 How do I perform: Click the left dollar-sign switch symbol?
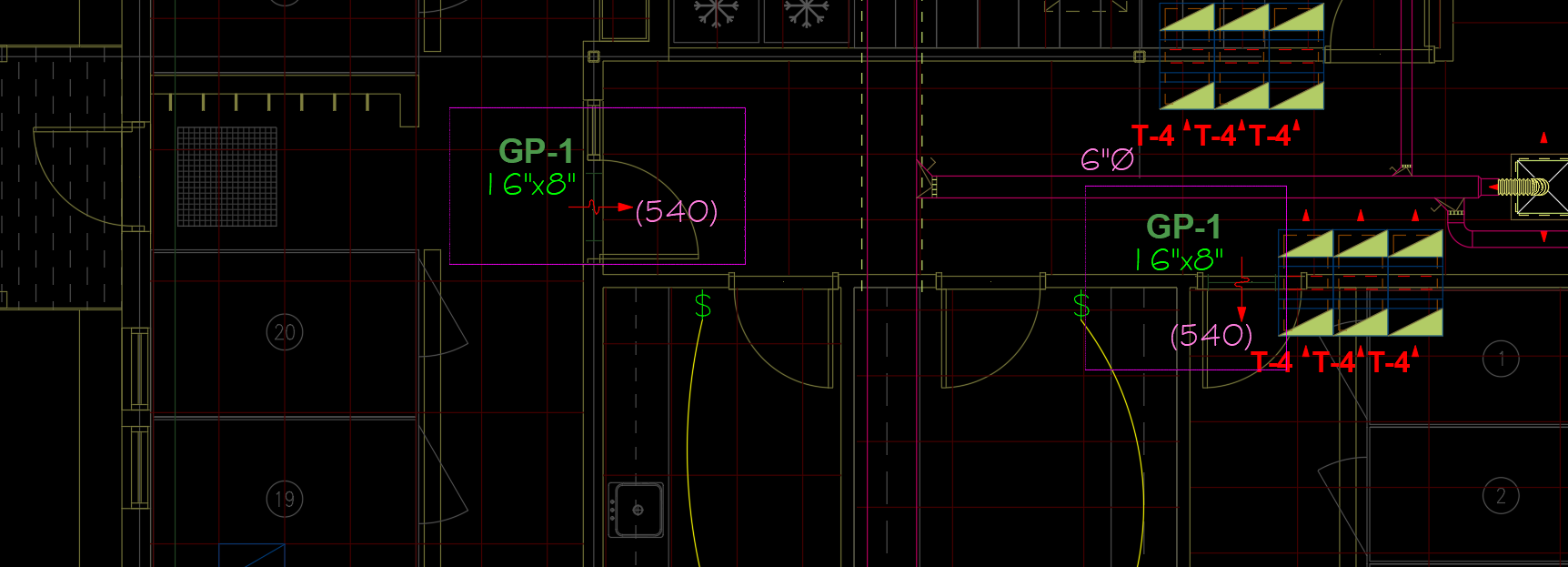click(703, 305)
